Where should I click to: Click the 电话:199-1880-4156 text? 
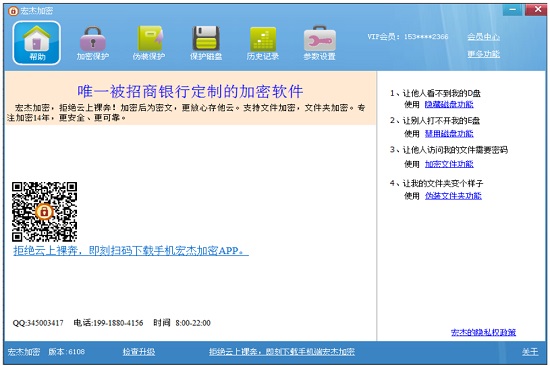[x=108, y=323]
